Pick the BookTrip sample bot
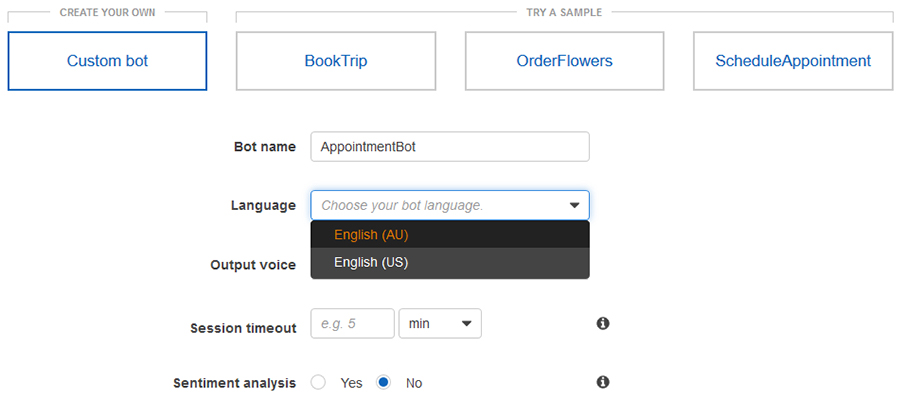This screenshot has width=901, height=404. coord(336,61)
